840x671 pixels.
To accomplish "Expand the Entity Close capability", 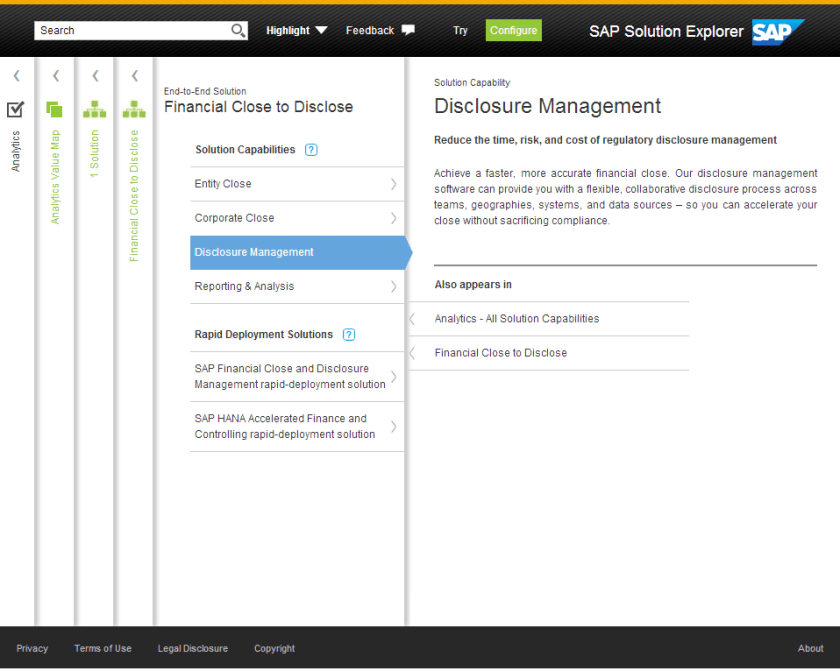I will 296,184.
